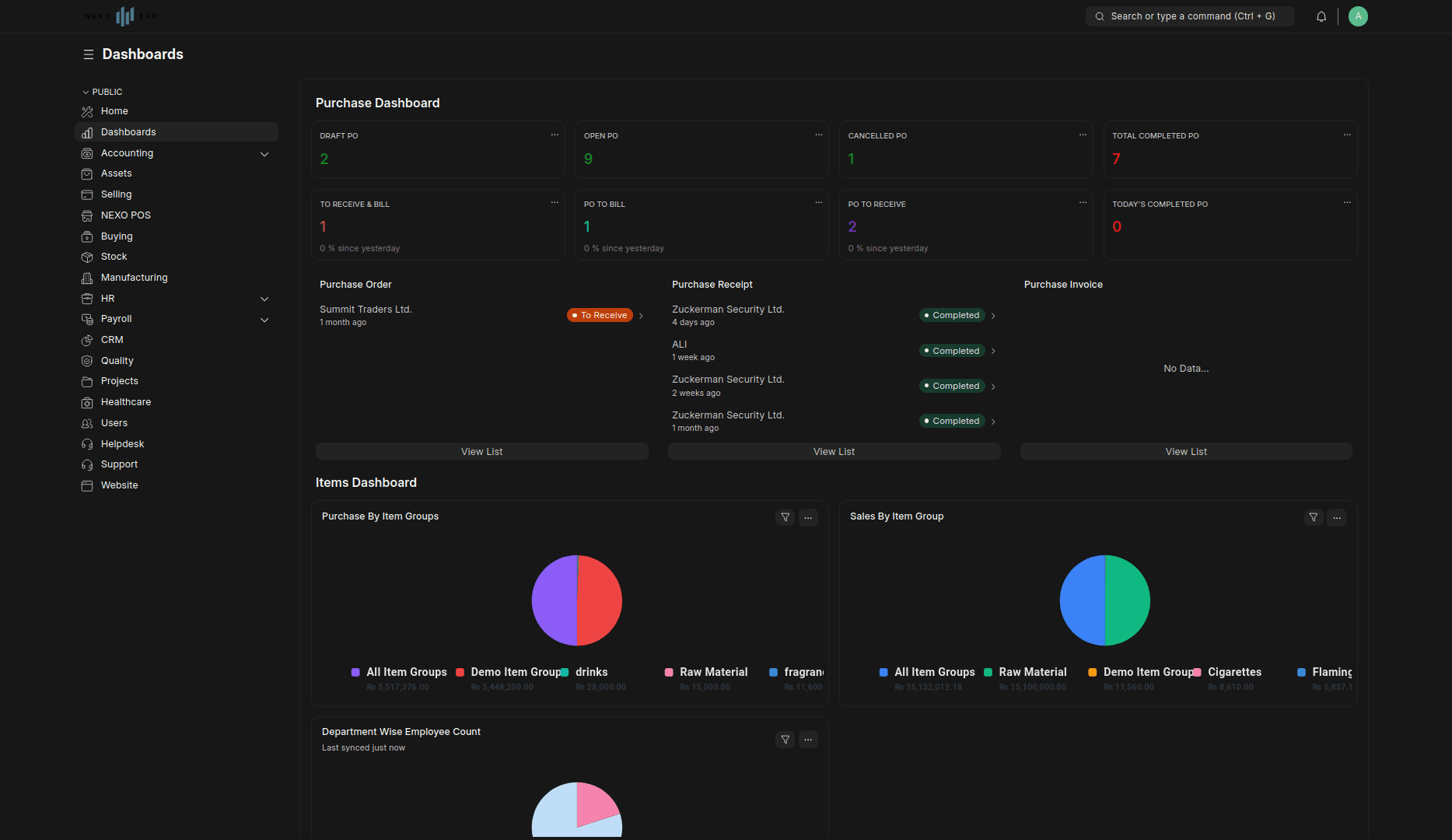The width and height of the screenshot is (1452, 840).
Task: Click View List under Purchase Order
Action: 481,452
